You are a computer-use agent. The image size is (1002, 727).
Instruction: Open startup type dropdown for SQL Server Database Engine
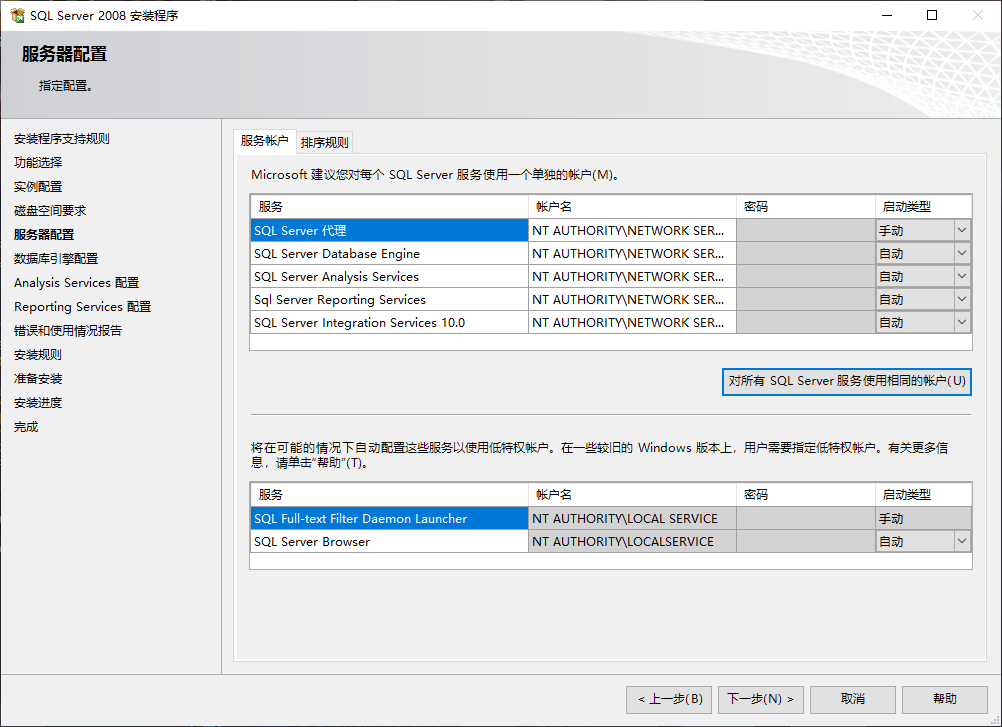[962, 254]
